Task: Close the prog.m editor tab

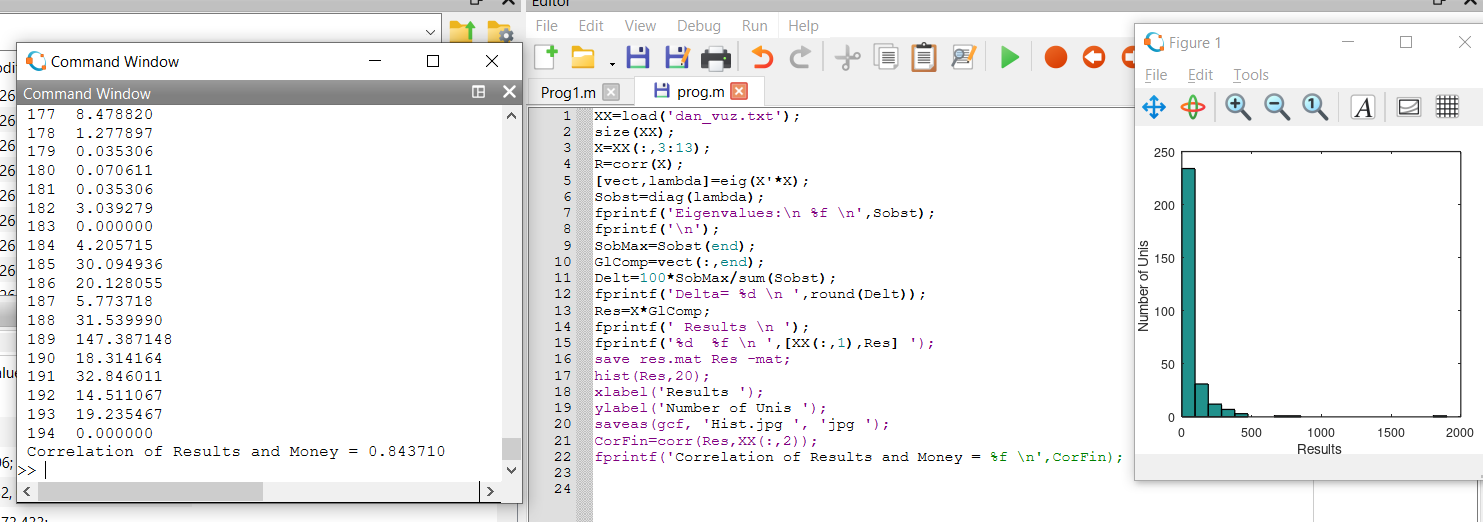Action: click(x=739, y=92)
